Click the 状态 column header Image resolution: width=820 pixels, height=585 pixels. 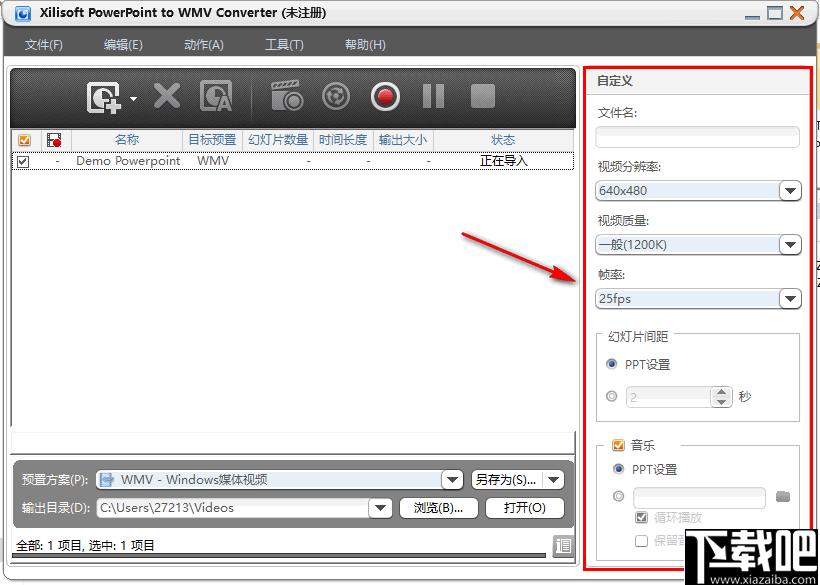click(503, 140)
